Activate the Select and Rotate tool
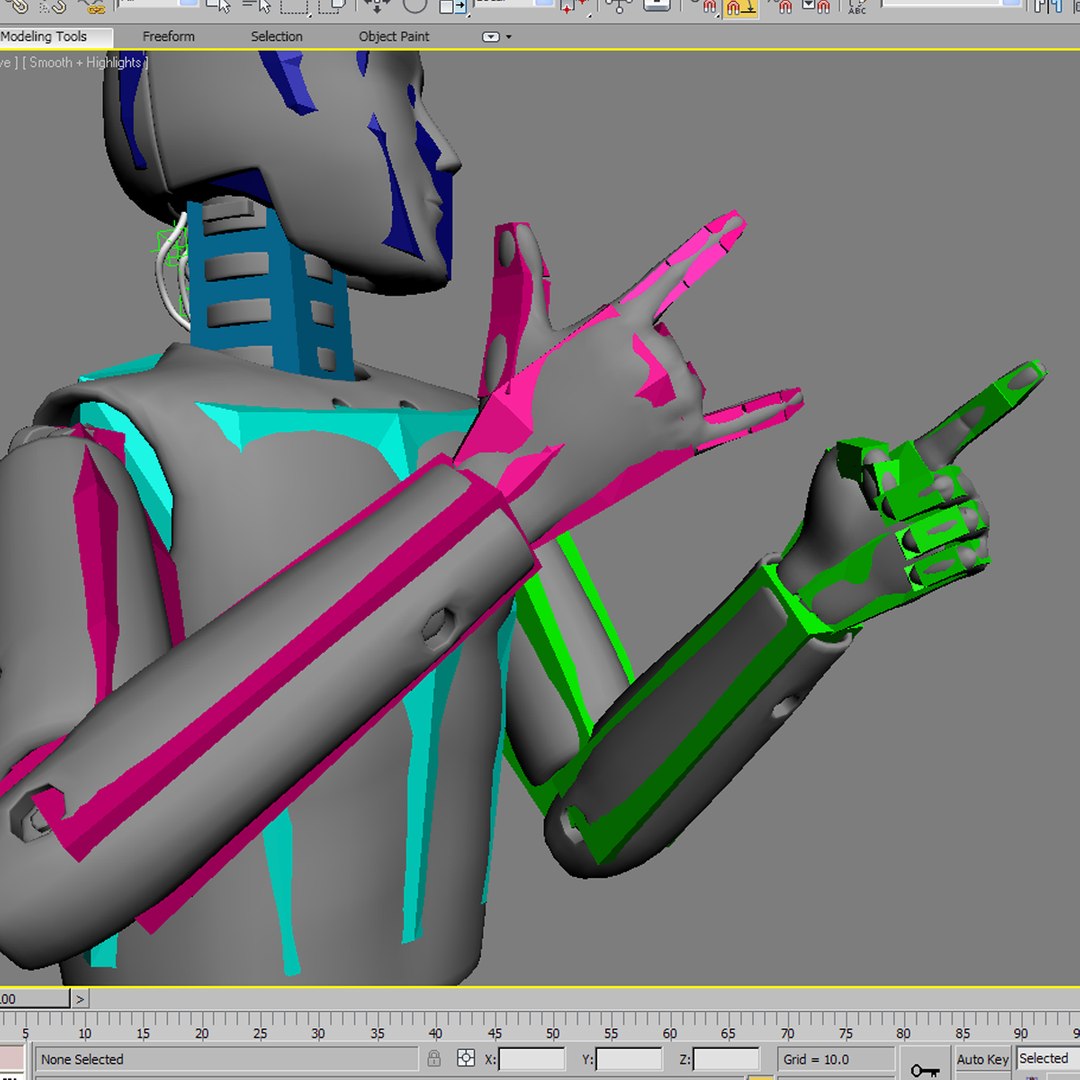 coord(415,6)
